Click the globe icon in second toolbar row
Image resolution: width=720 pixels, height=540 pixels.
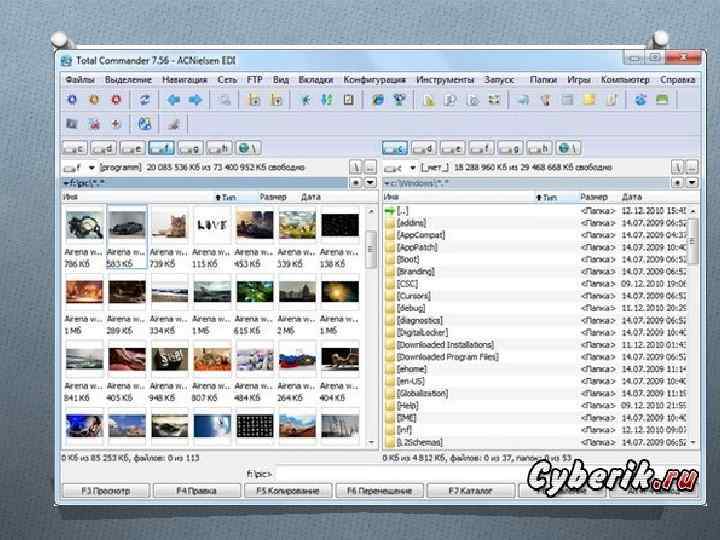pos(145,124)
